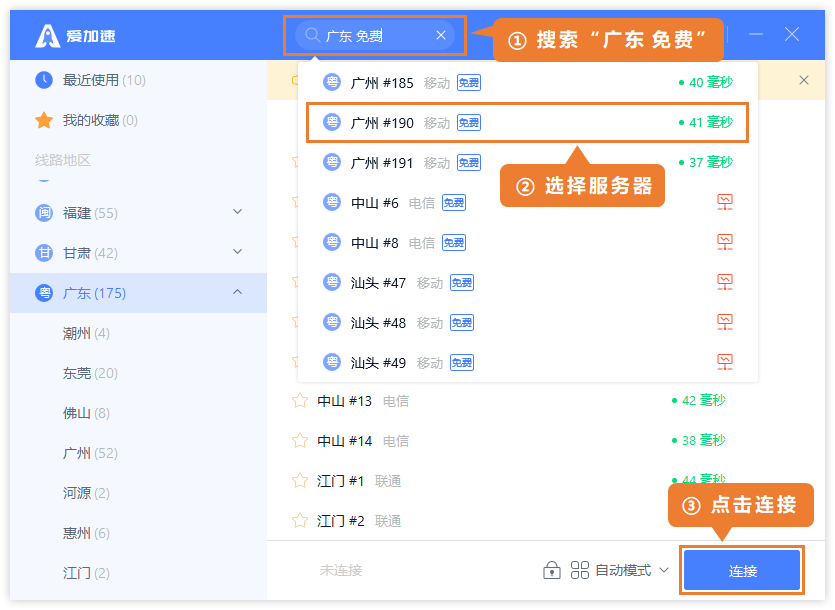The height and width of the screenshot is (610, 835).
Task: Favorite 中山 #13 with star icon
Action: click(x=299, y=401)
